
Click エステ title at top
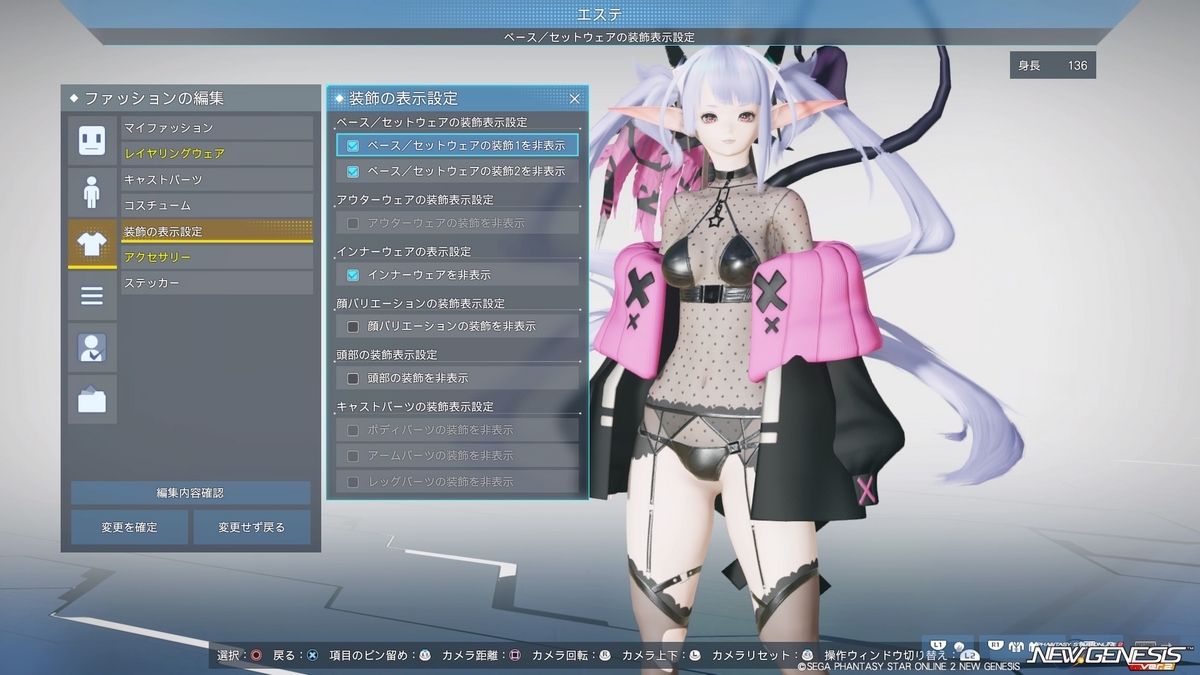pos(600,14)
